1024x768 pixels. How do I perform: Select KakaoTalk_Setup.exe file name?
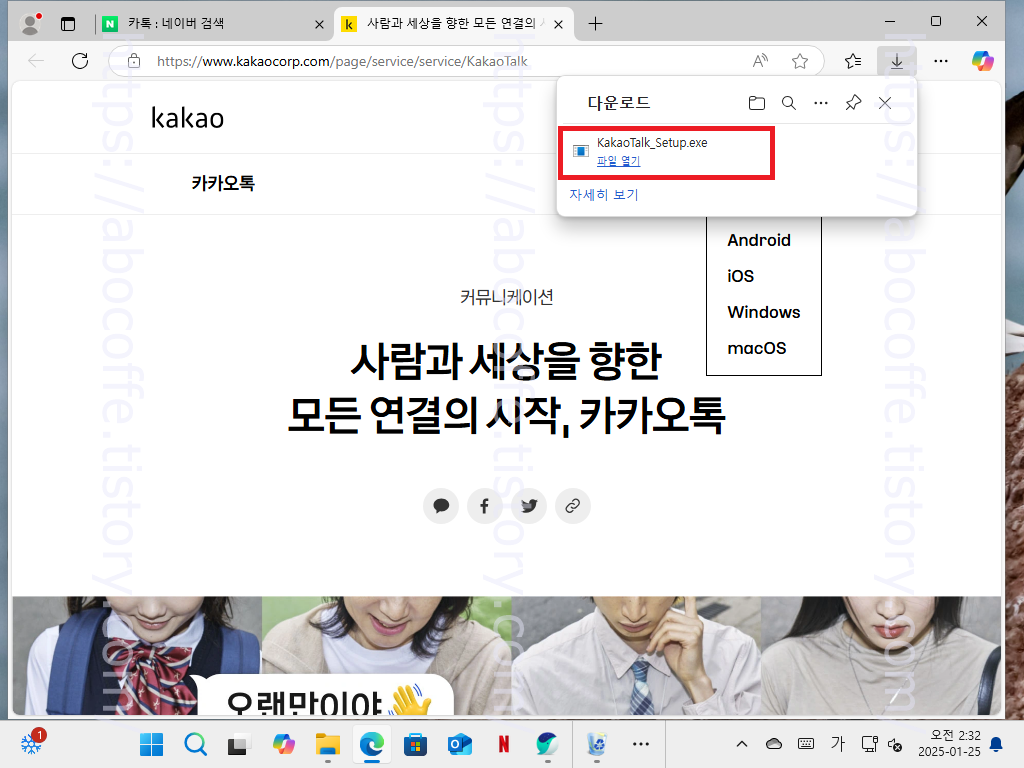click(652, 143)
